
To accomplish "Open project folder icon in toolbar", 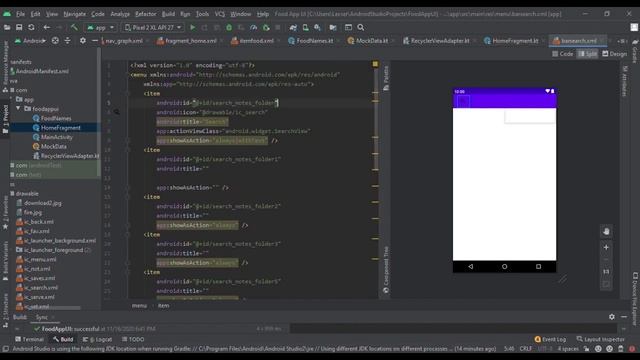I will pos(7,27).
